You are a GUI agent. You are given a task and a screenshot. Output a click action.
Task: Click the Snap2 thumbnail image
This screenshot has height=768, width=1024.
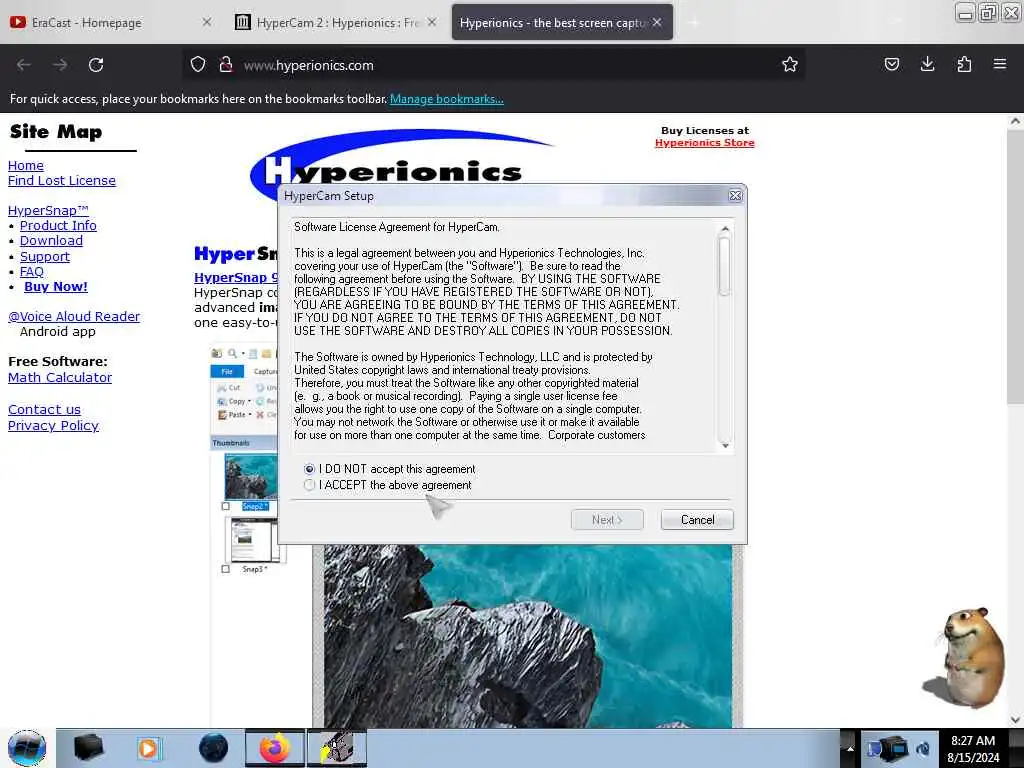[251, 477]
